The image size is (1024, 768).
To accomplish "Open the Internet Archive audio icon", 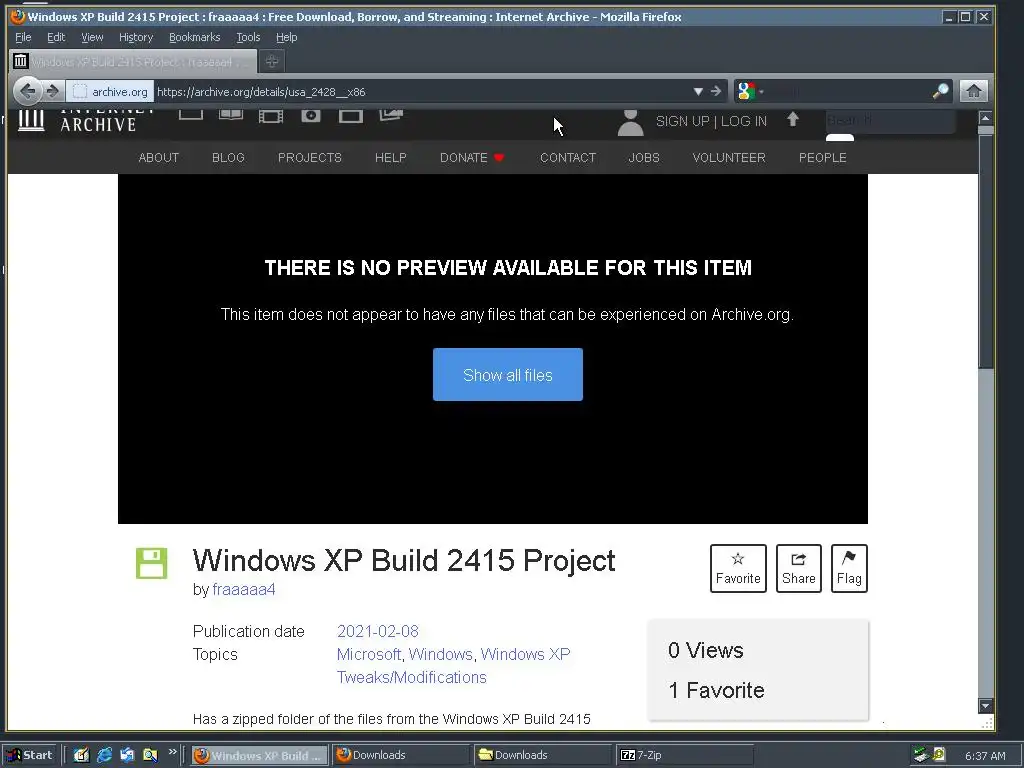I will 311,116.
